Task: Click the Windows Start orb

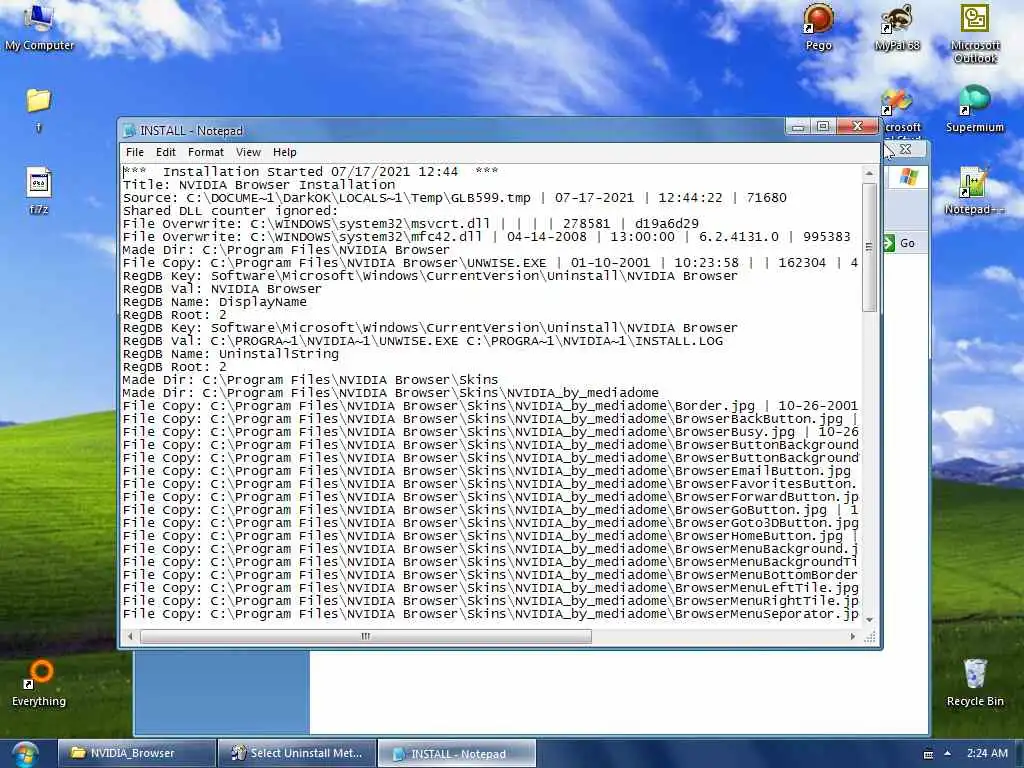Action: click(24, 754)
